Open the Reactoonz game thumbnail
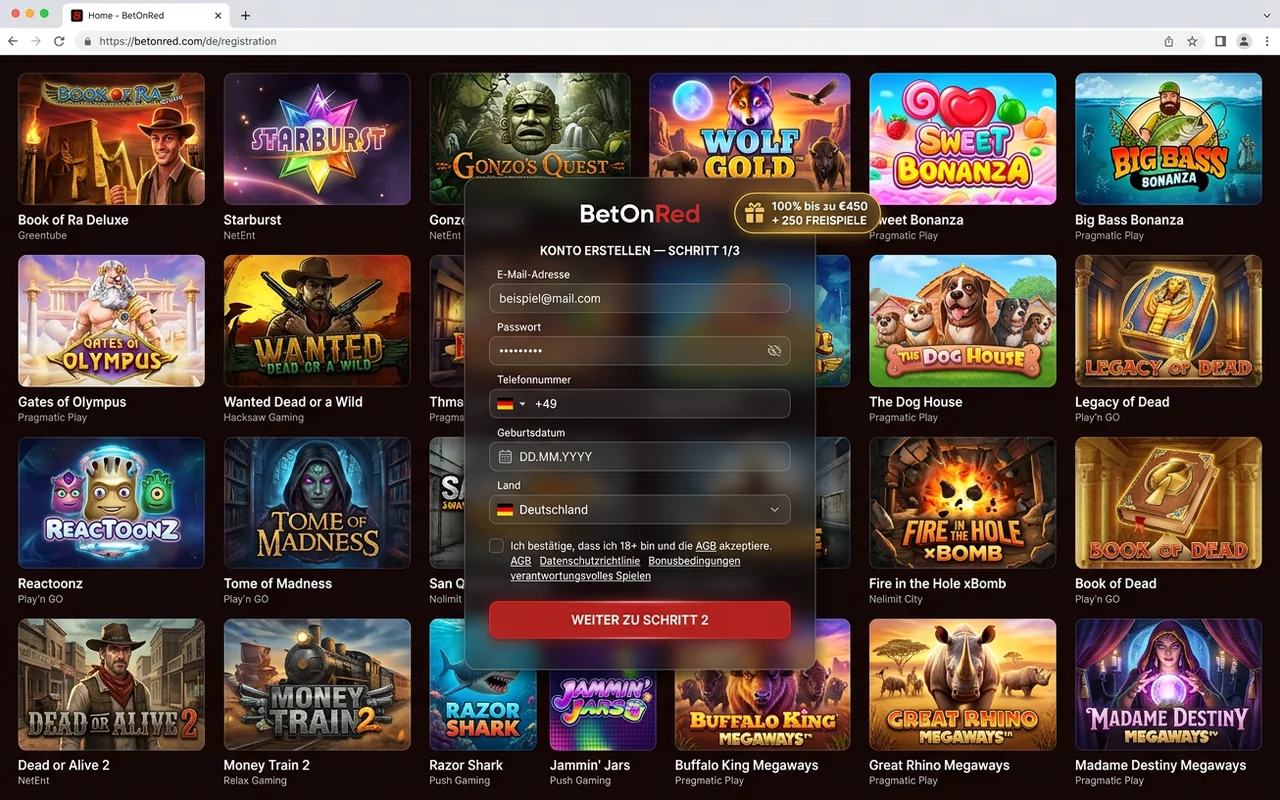 pos(111,503)
